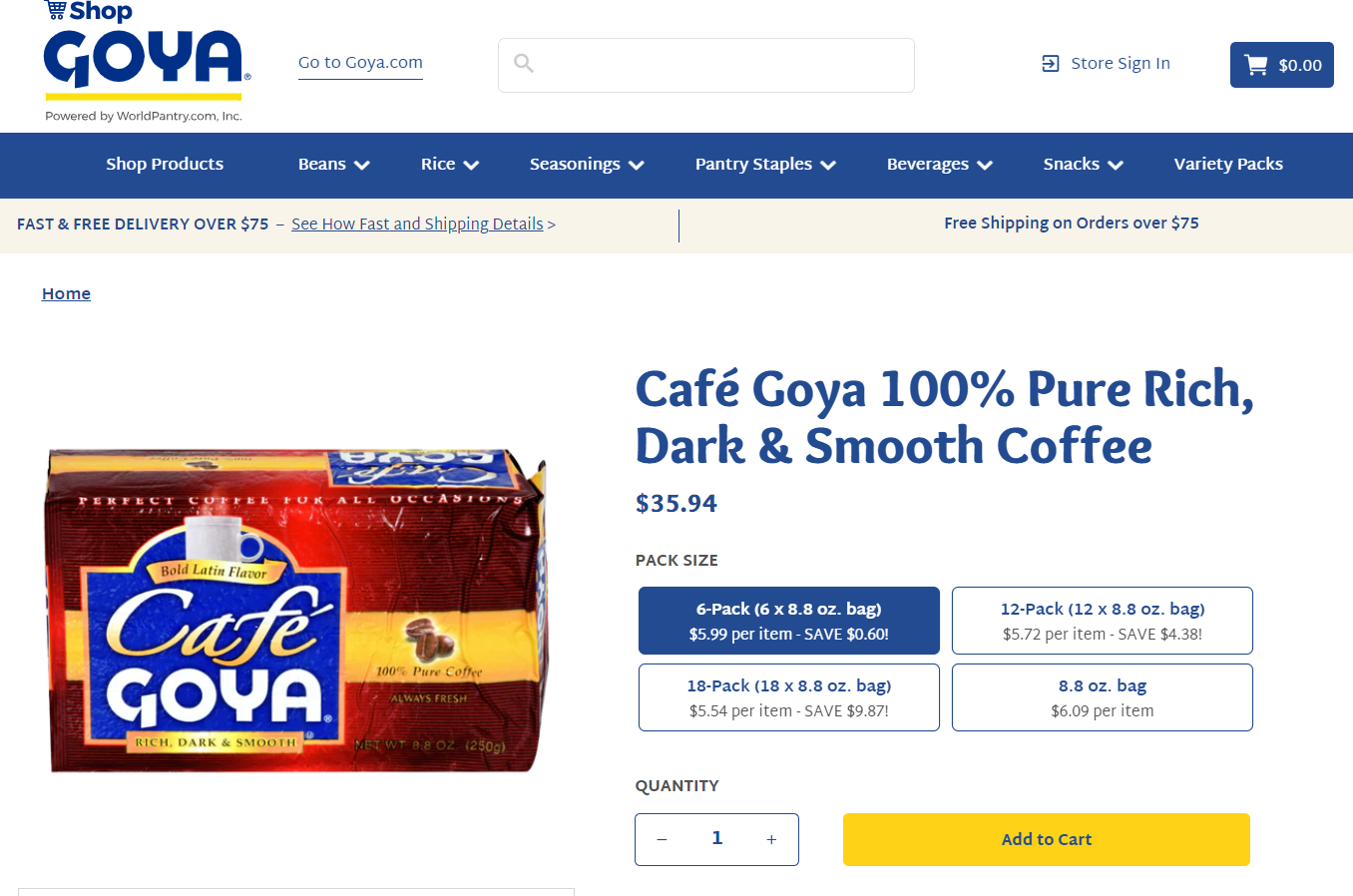Select the single 8.8 oz. bag option
The width and height of the screenshot is (1353, 896).
[x=1103, y=697]
